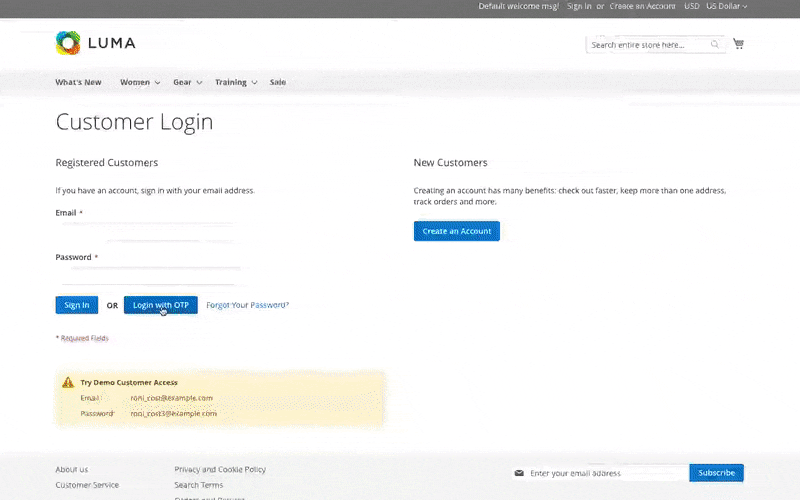The height and width of the screenshot is (500, 800).
Task: Click Try Demo Customer Access title
Action: point(129,382)
